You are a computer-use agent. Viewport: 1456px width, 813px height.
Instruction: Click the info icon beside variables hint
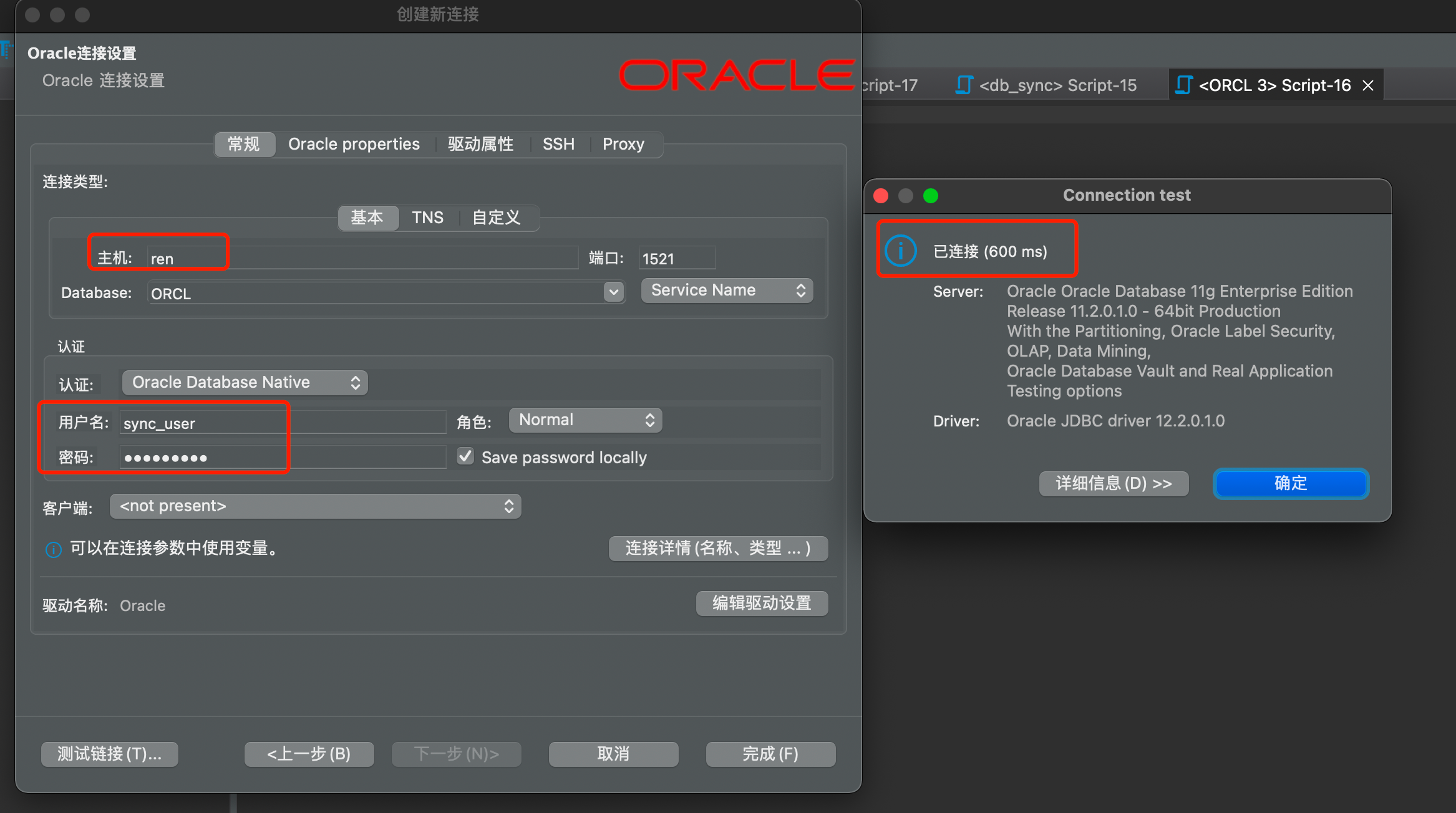(54, 549)
